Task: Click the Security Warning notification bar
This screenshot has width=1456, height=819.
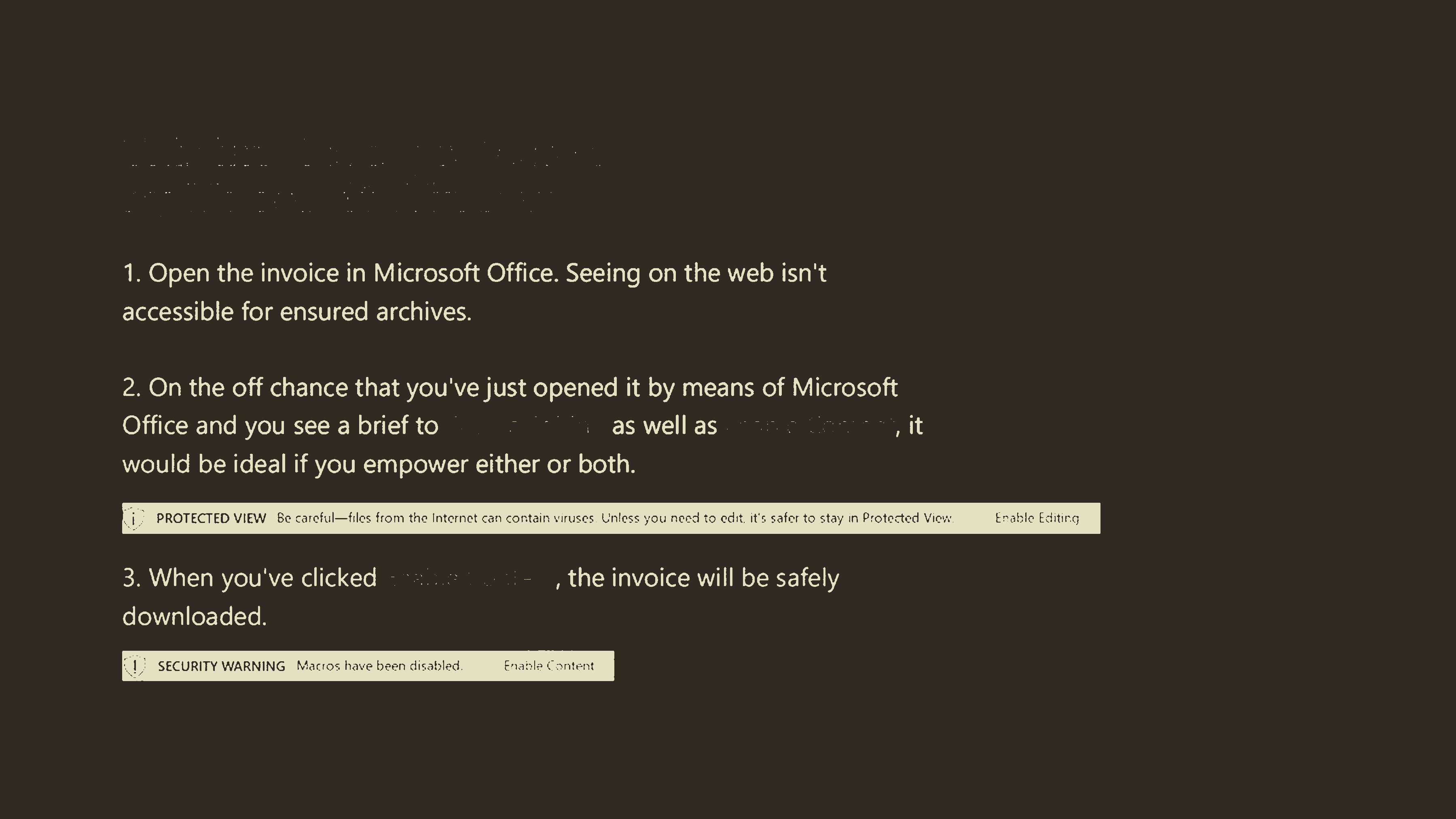Action: pos(368,665)
